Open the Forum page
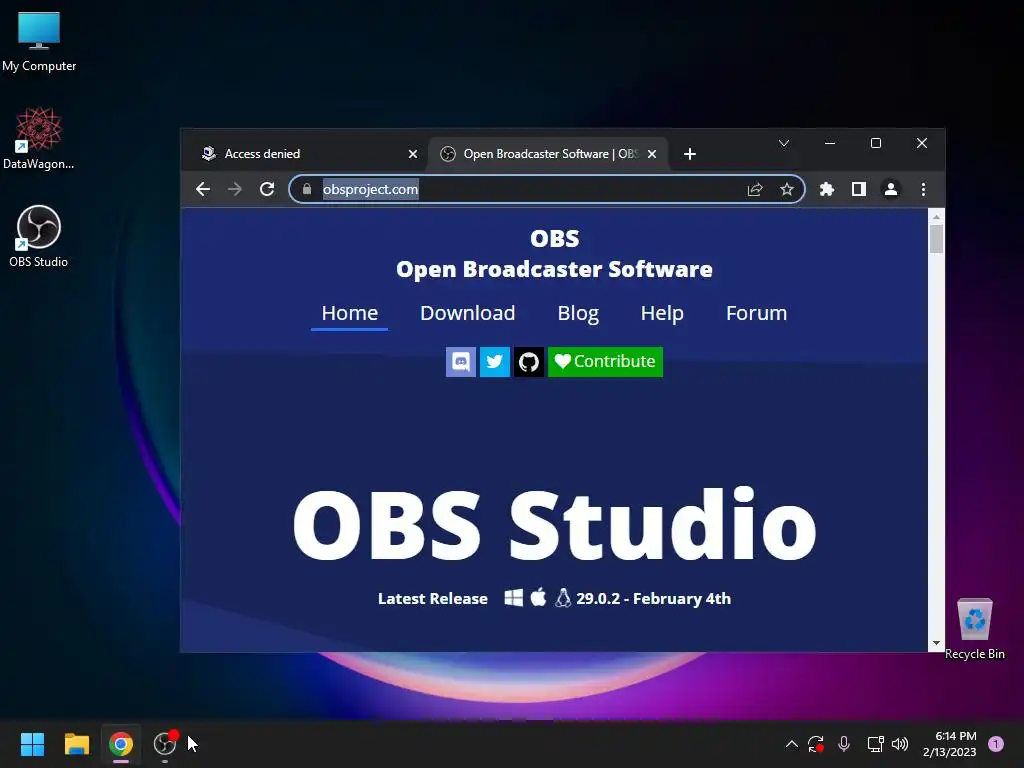 point(756,313)
